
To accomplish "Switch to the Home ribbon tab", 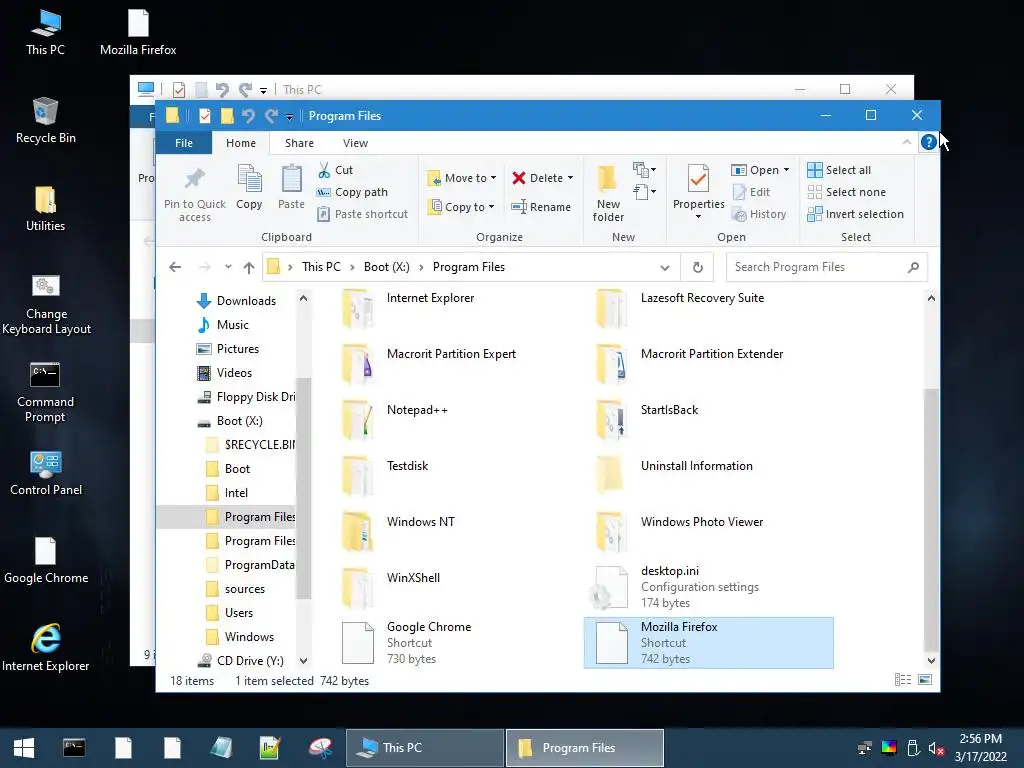I will pos(241,142).
